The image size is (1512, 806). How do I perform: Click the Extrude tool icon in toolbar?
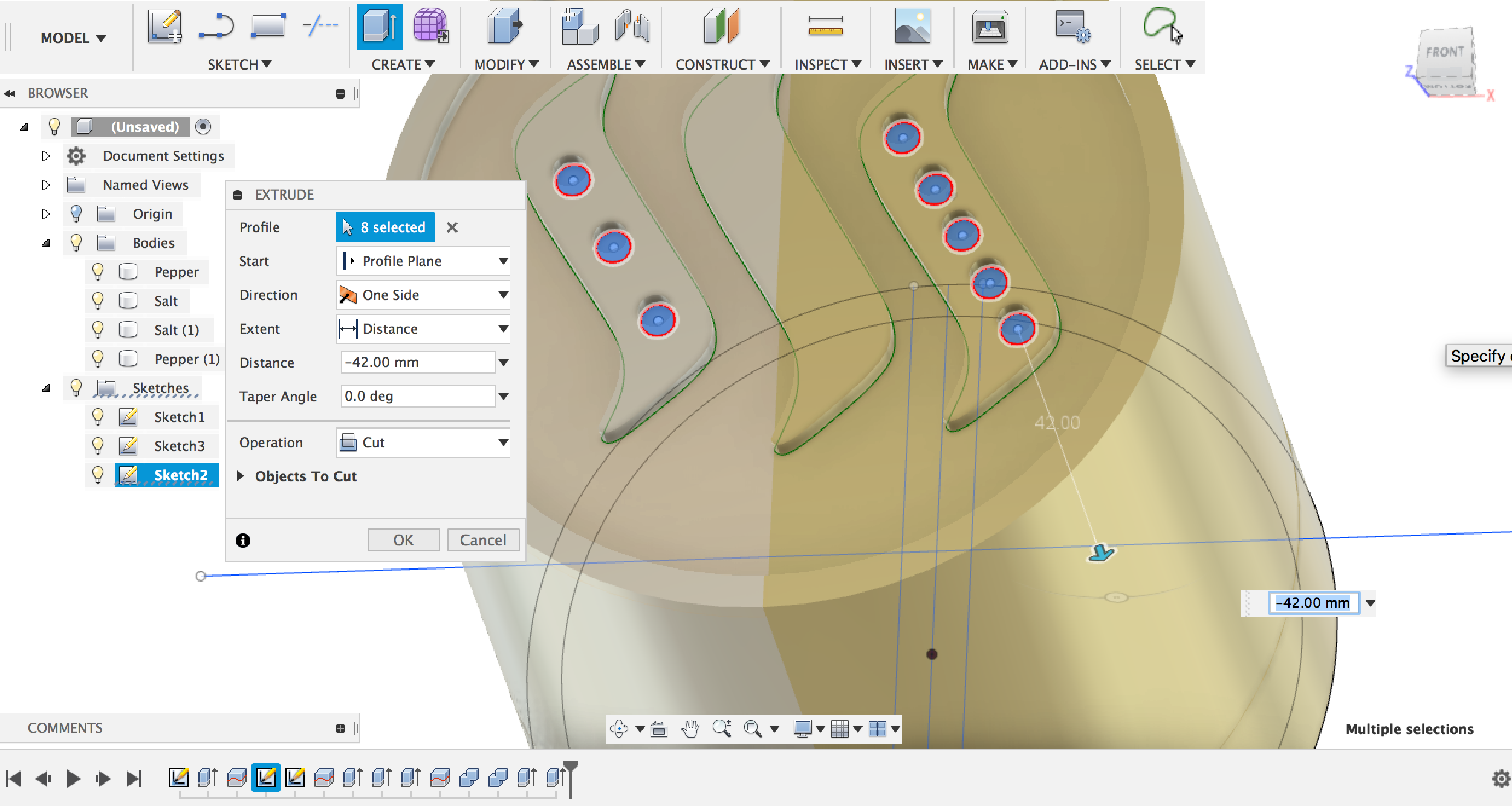(380, 27)
